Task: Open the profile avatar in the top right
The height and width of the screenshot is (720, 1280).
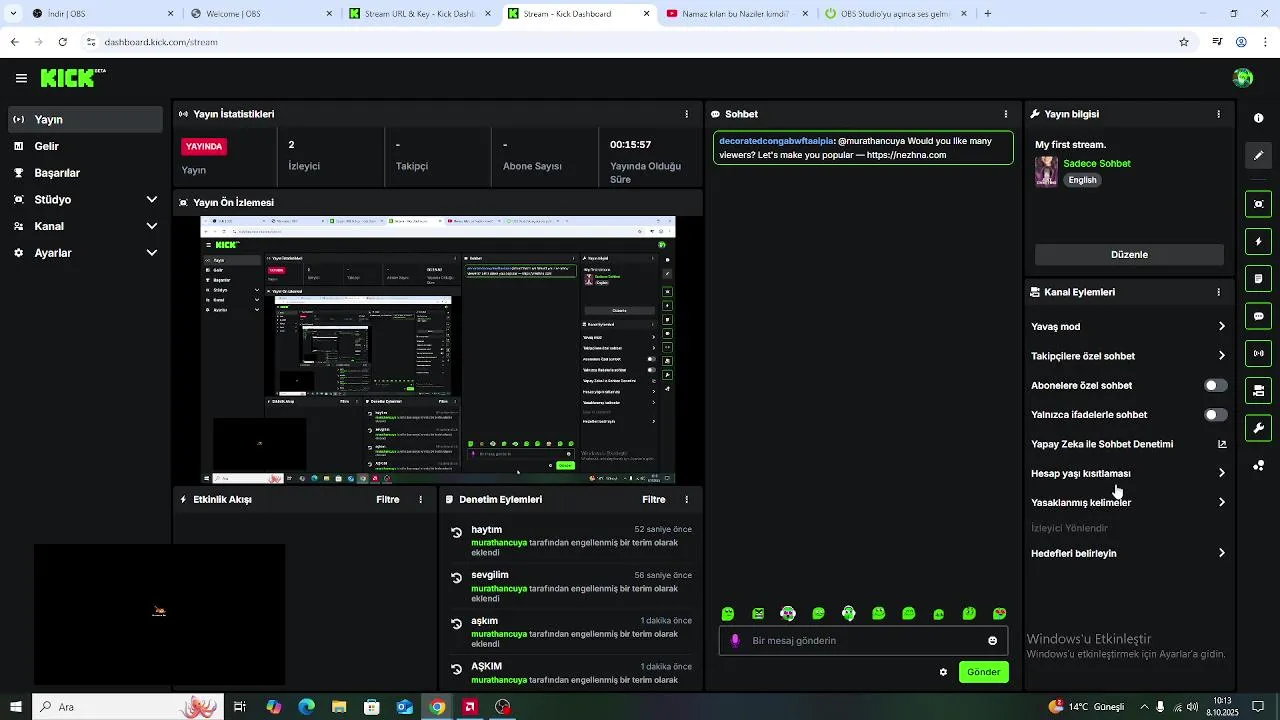Action: (x=1243, y=78)
